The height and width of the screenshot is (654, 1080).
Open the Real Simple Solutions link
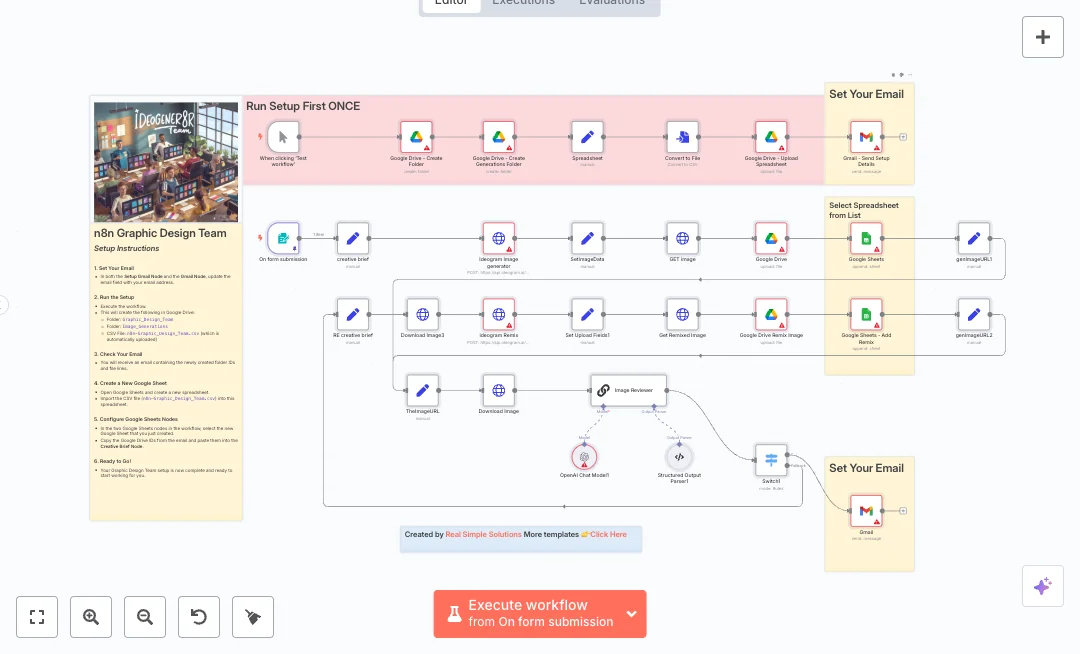pos(483,535)
